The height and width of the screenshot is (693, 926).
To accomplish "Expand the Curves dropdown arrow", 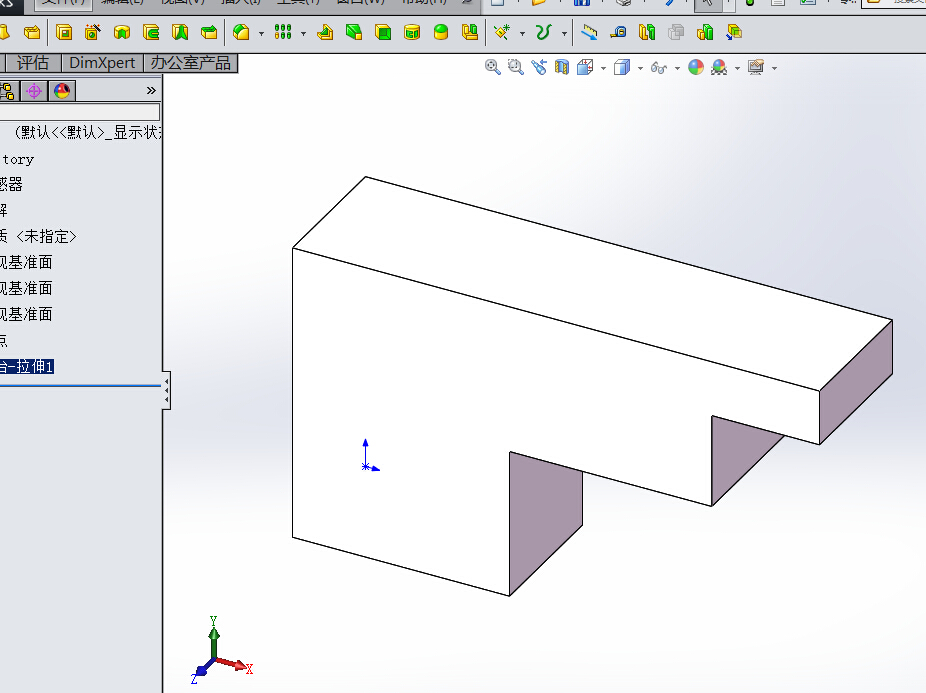I will (x=565, y=34).
